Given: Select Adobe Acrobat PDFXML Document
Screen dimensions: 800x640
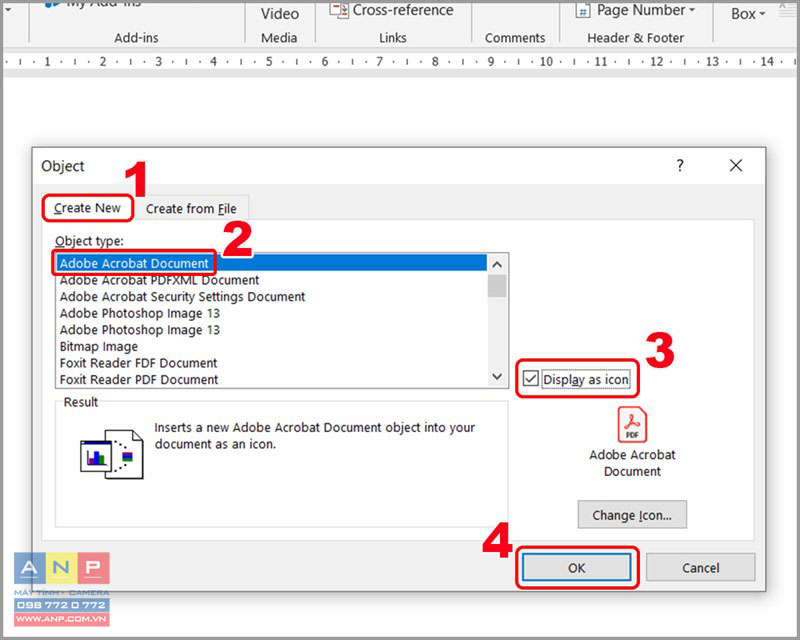Looking at the screenshot, I should (x=271, y=280).
